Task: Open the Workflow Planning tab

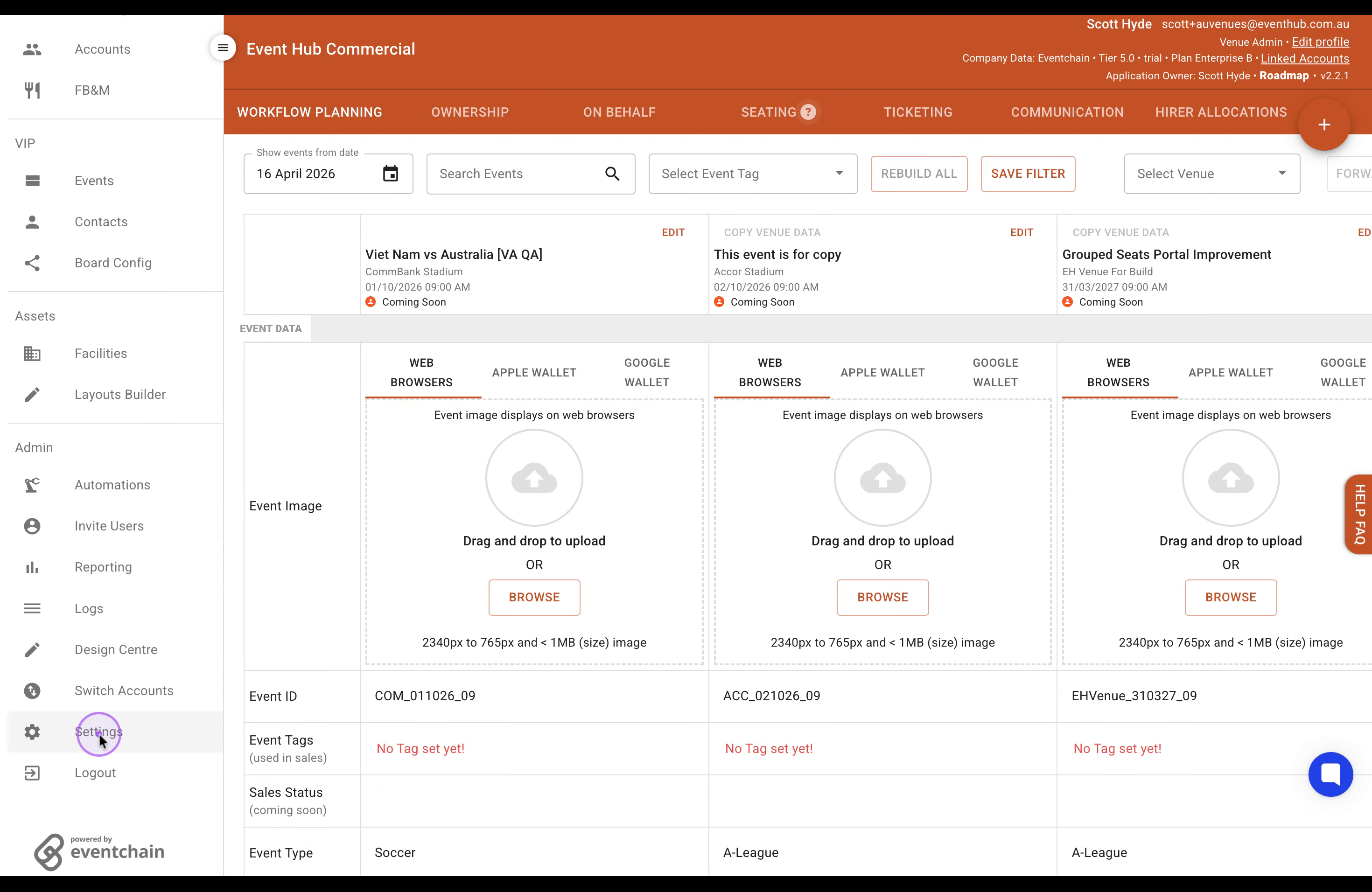Action: 309,112
